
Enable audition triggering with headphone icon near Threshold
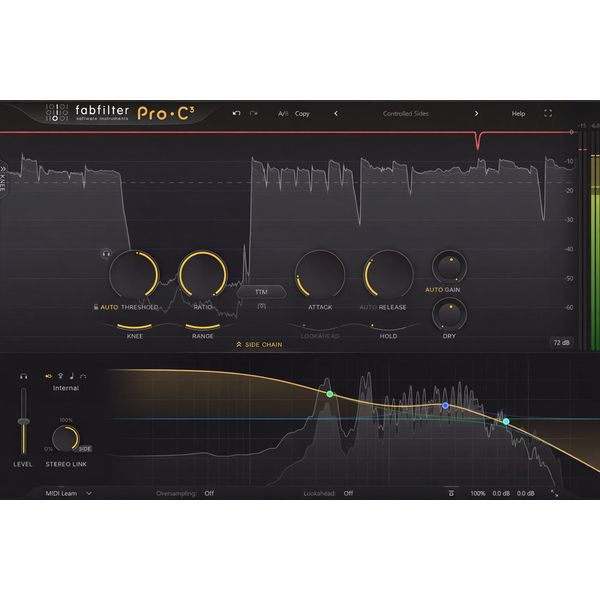click(x=106, y=253)
